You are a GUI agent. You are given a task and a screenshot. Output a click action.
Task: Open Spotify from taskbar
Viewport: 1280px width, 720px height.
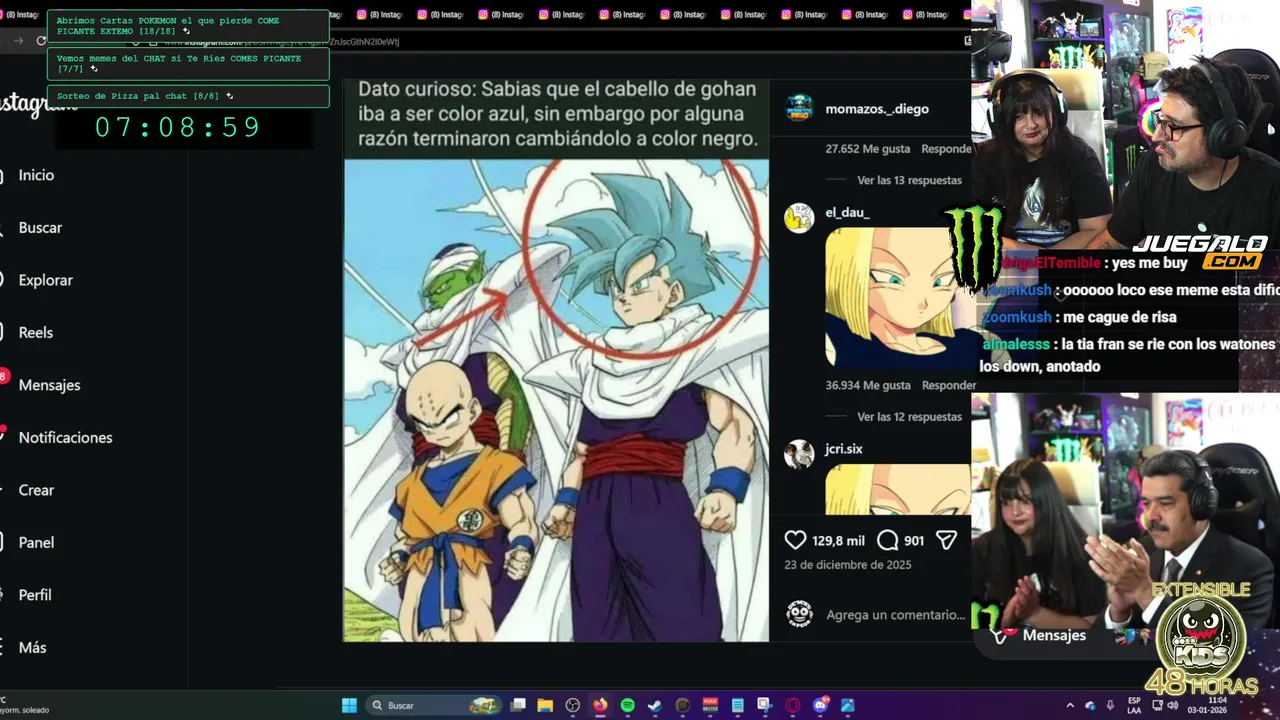627,705
